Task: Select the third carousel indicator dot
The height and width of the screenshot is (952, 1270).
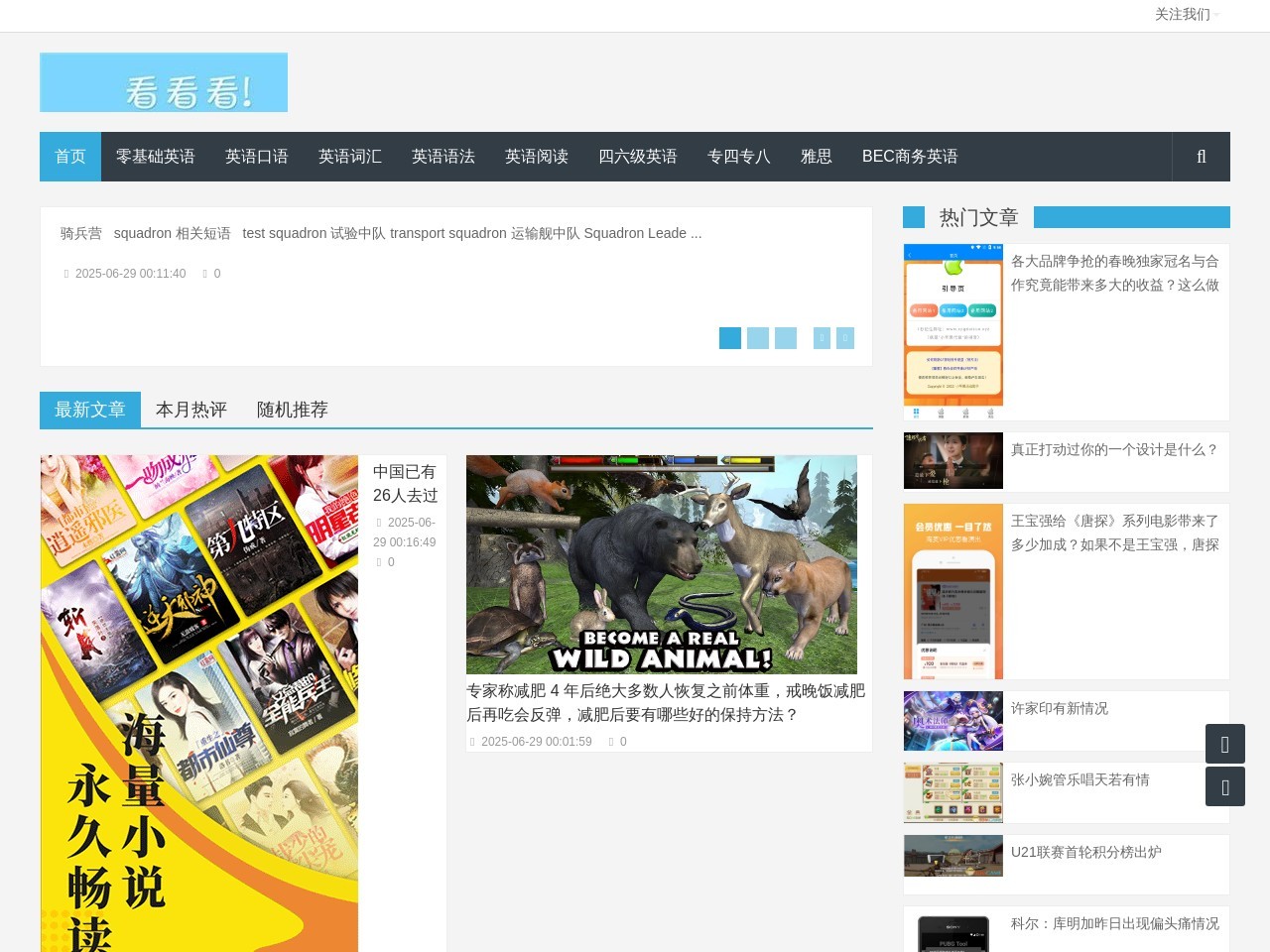Action: (786, 338)
